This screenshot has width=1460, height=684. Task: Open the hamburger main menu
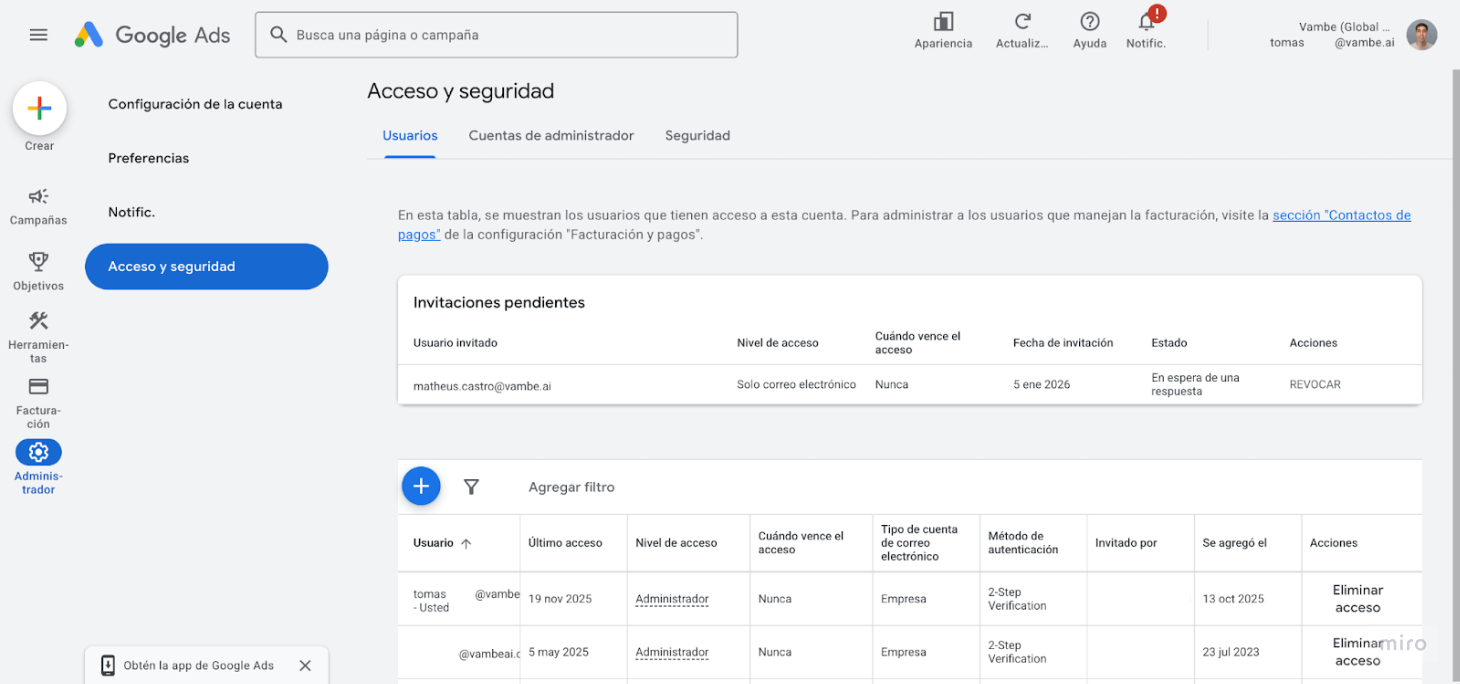tap(38, 35)
